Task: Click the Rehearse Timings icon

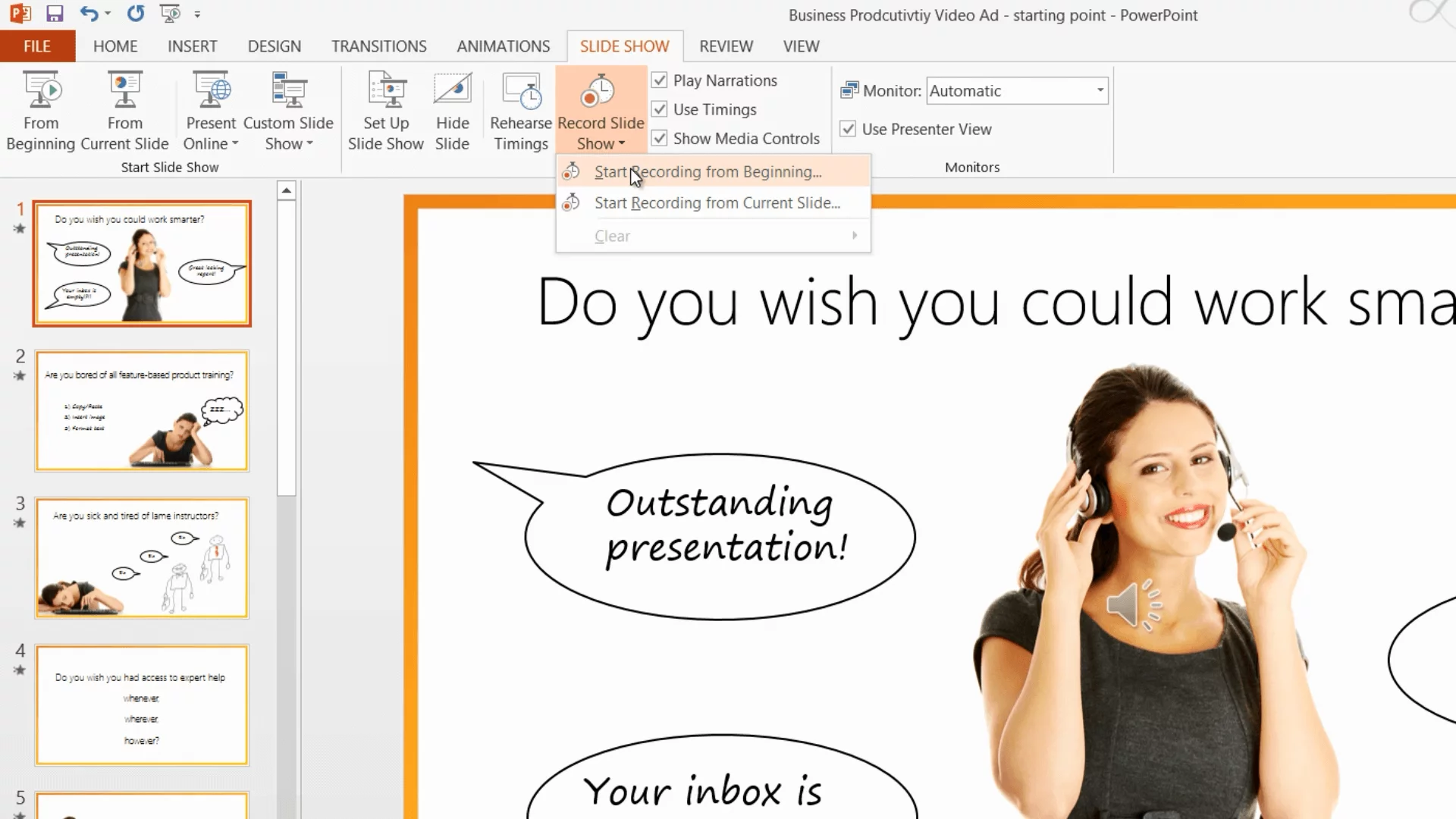Action: tap(521, 91)
